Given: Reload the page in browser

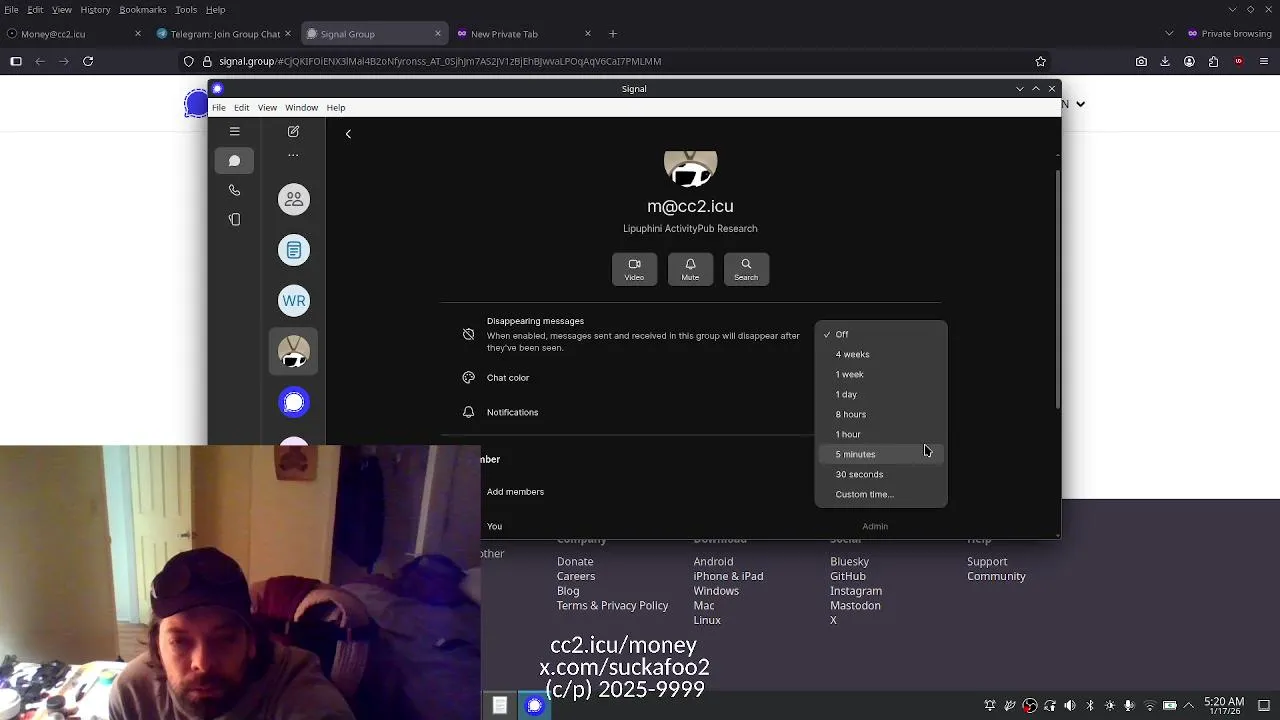Looking at the screenshot, I should [x=88, y=61].
